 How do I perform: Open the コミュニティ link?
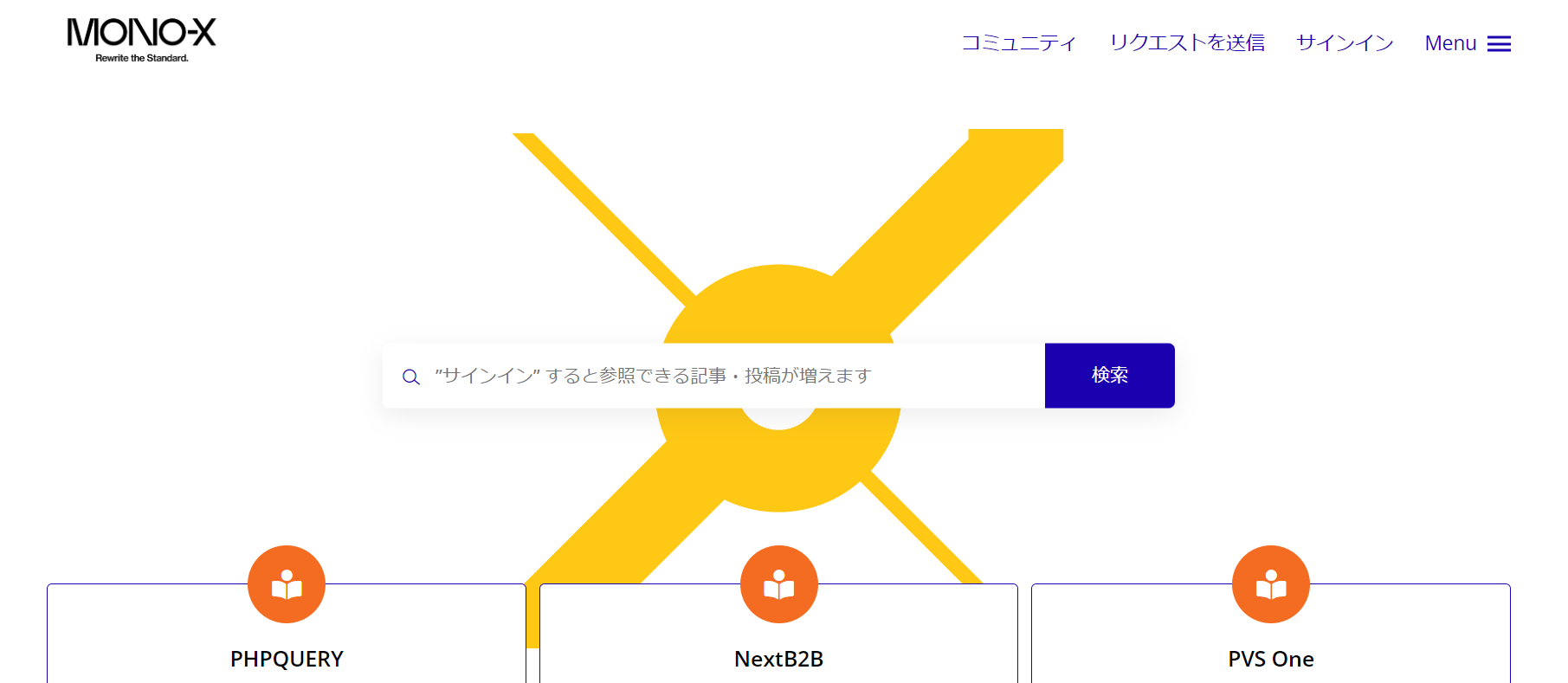pos(1019,43)
